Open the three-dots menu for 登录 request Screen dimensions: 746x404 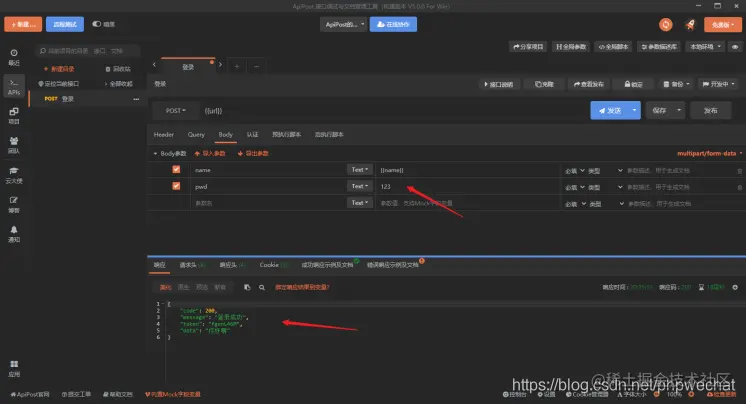136,99
